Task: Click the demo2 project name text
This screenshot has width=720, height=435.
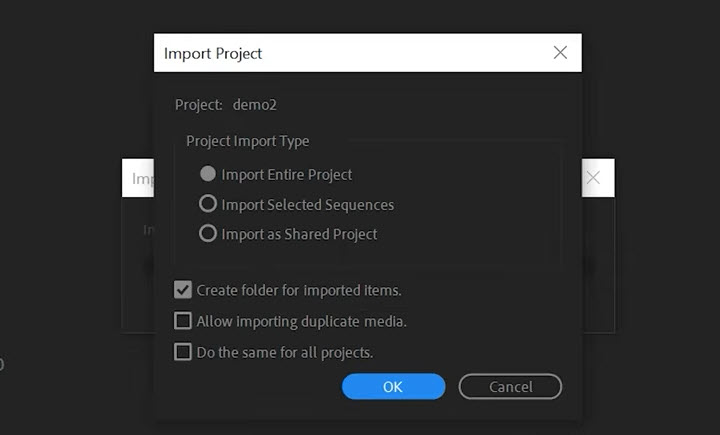Action: tap(254, 105)
